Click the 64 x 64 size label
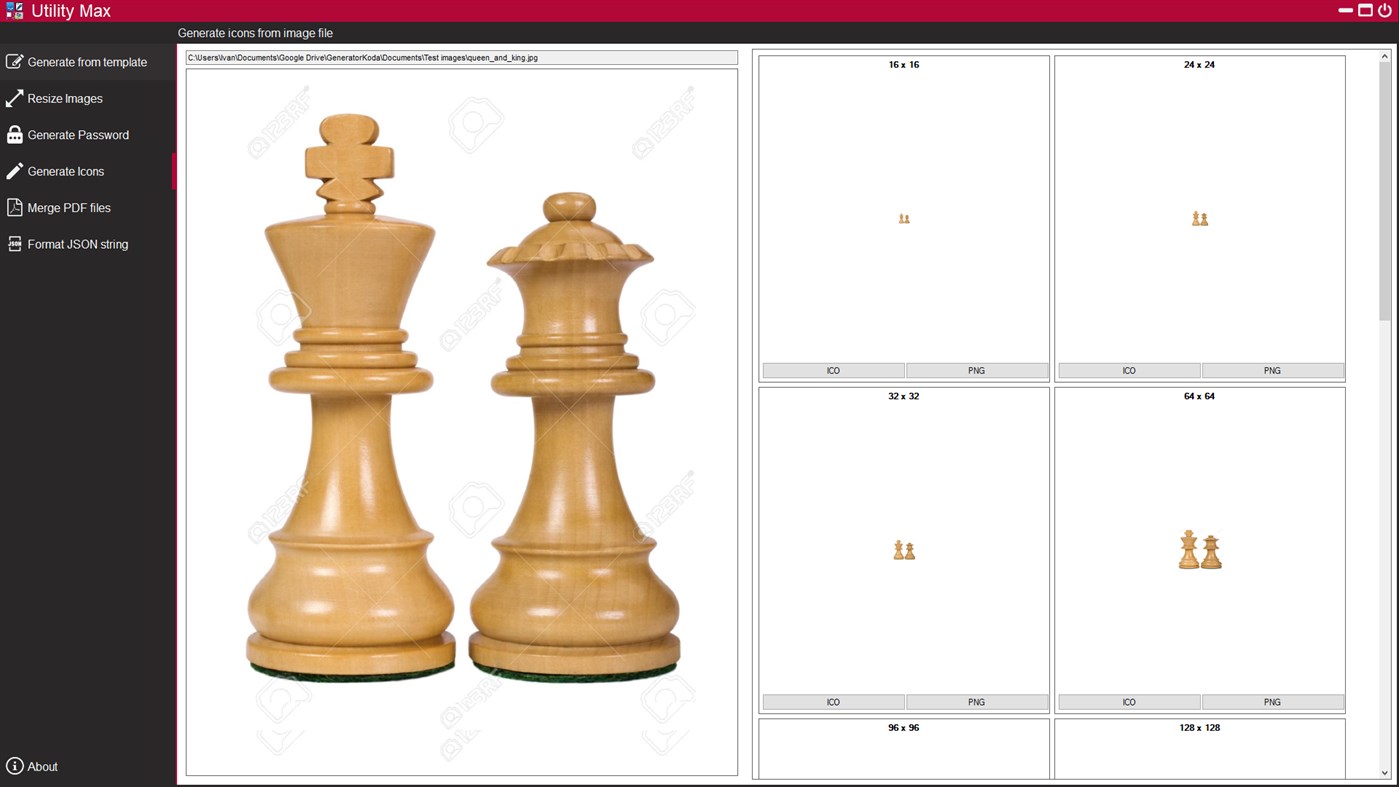Viewport: 1399px width, 787px height. pos(1199,397)
